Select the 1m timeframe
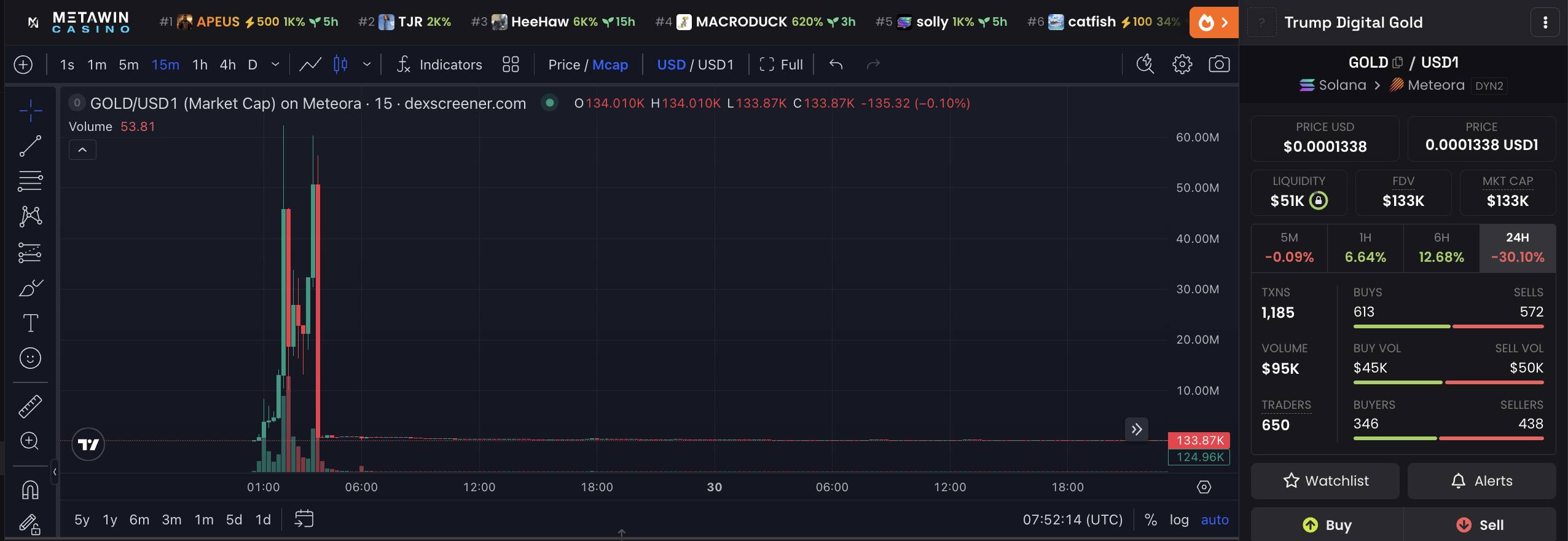 point(97,65)
